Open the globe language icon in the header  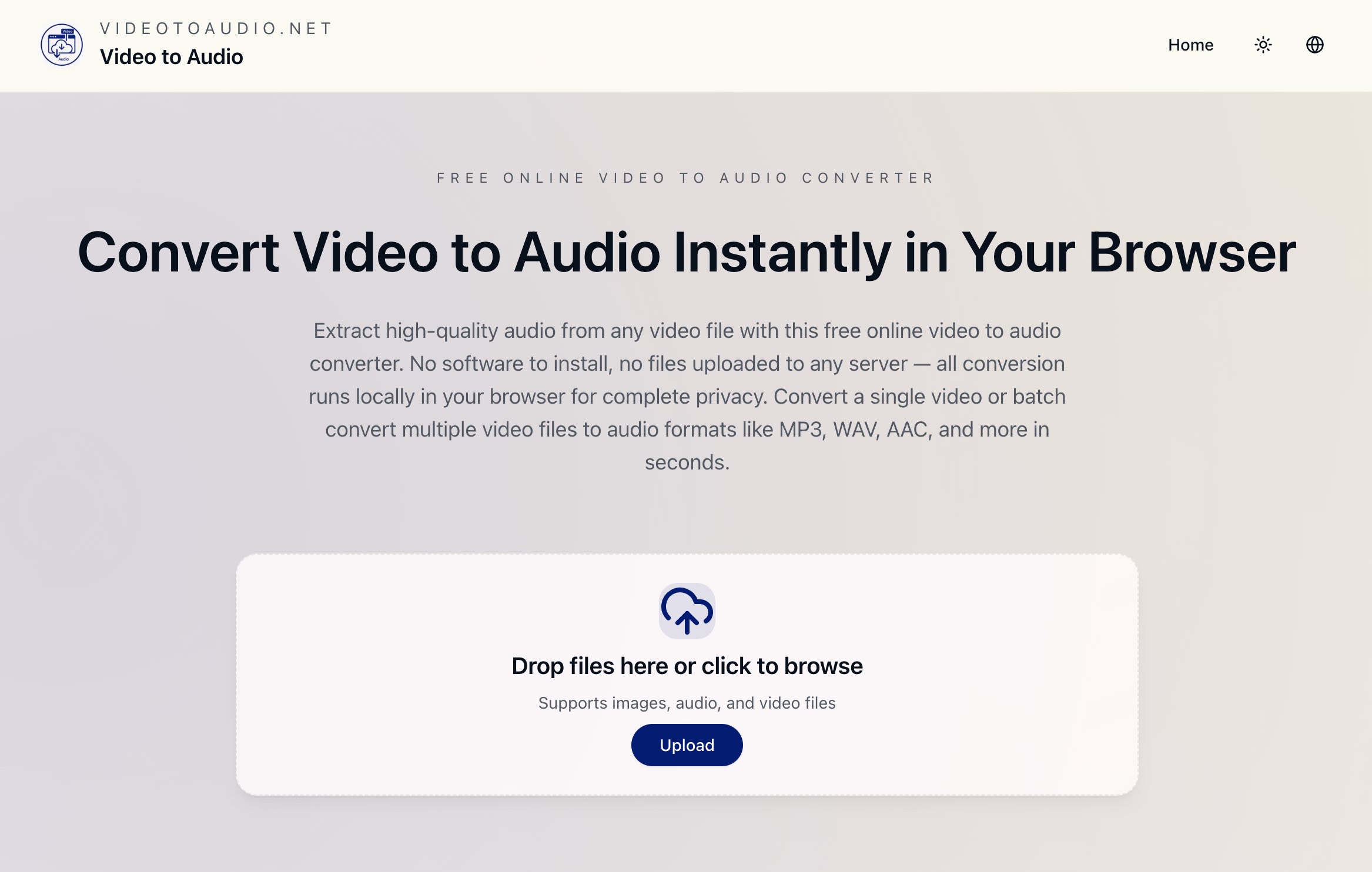(1315, 45)
